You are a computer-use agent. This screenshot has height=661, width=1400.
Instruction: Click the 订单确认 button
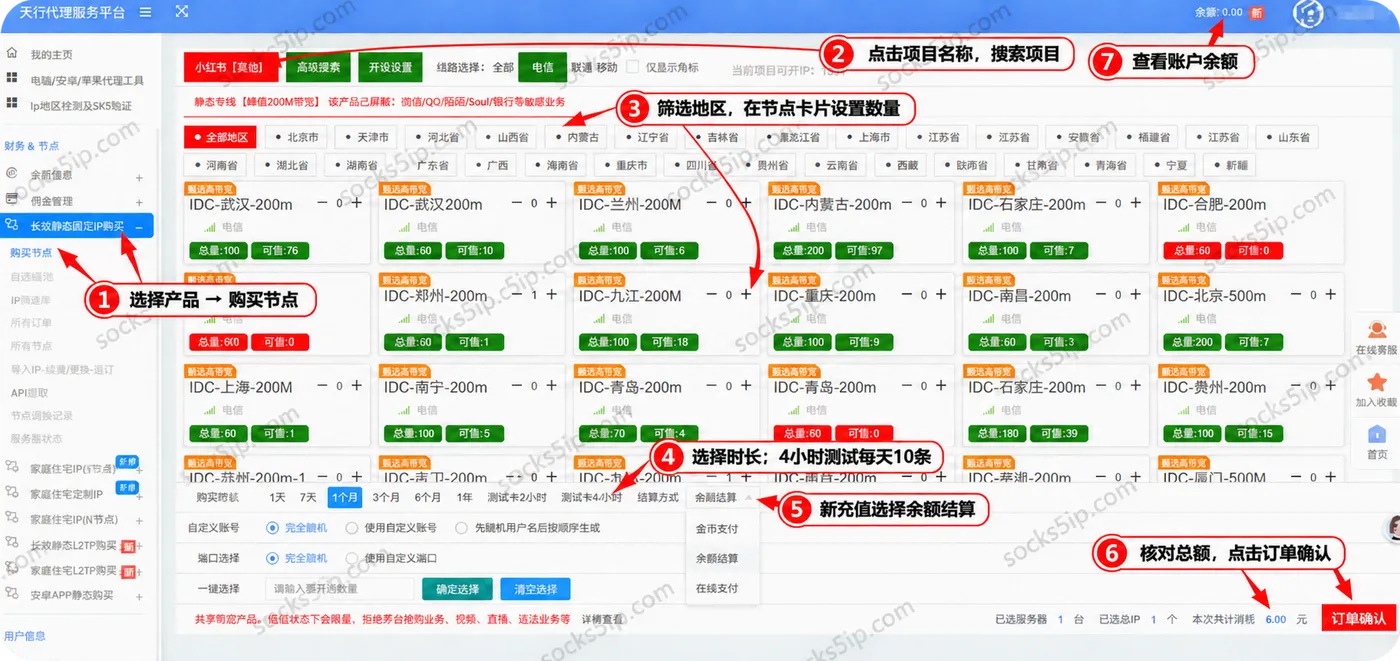[1358, 619]
